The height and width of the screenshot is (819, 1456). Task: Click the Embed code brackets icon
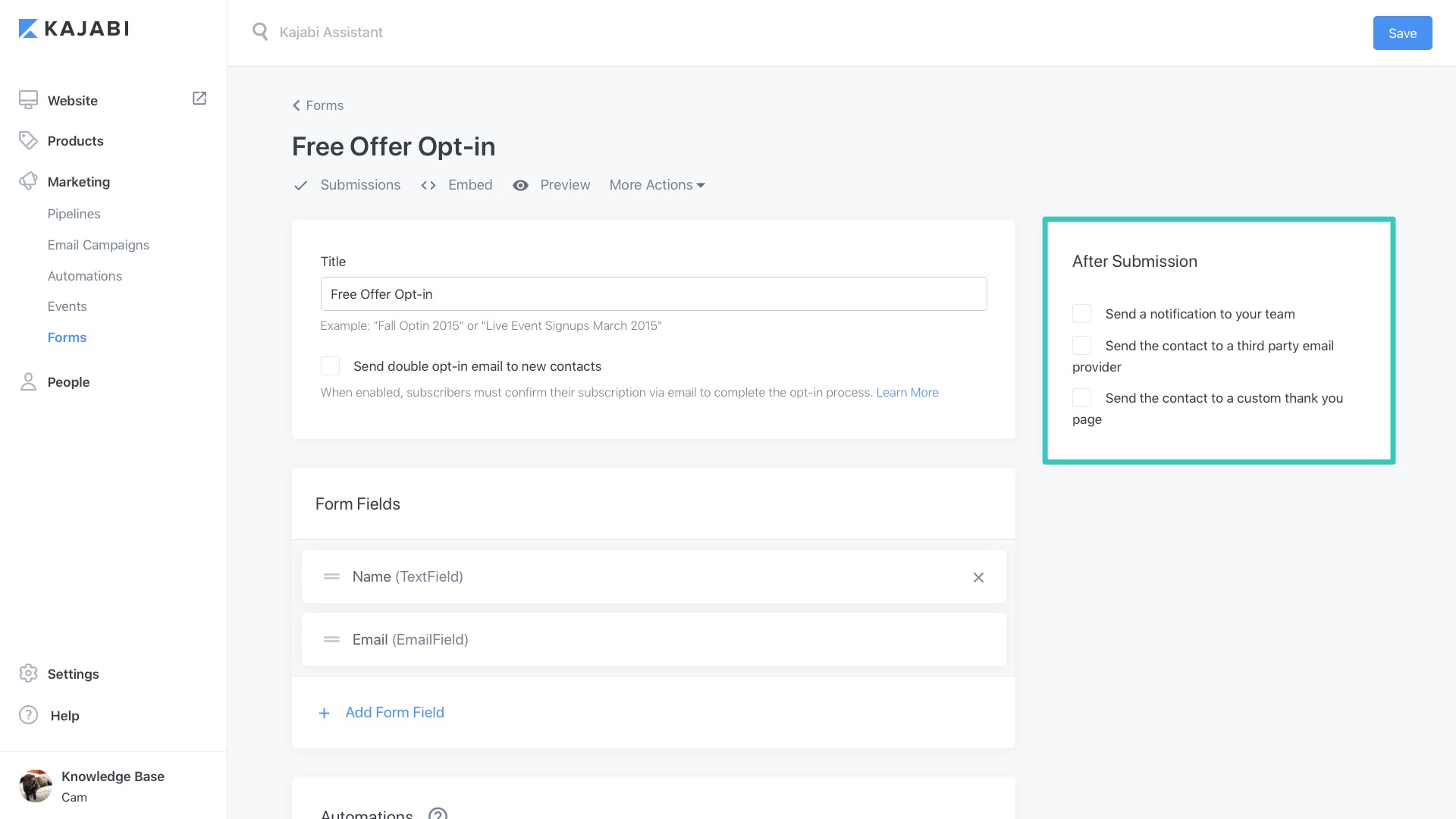[428, 186]
